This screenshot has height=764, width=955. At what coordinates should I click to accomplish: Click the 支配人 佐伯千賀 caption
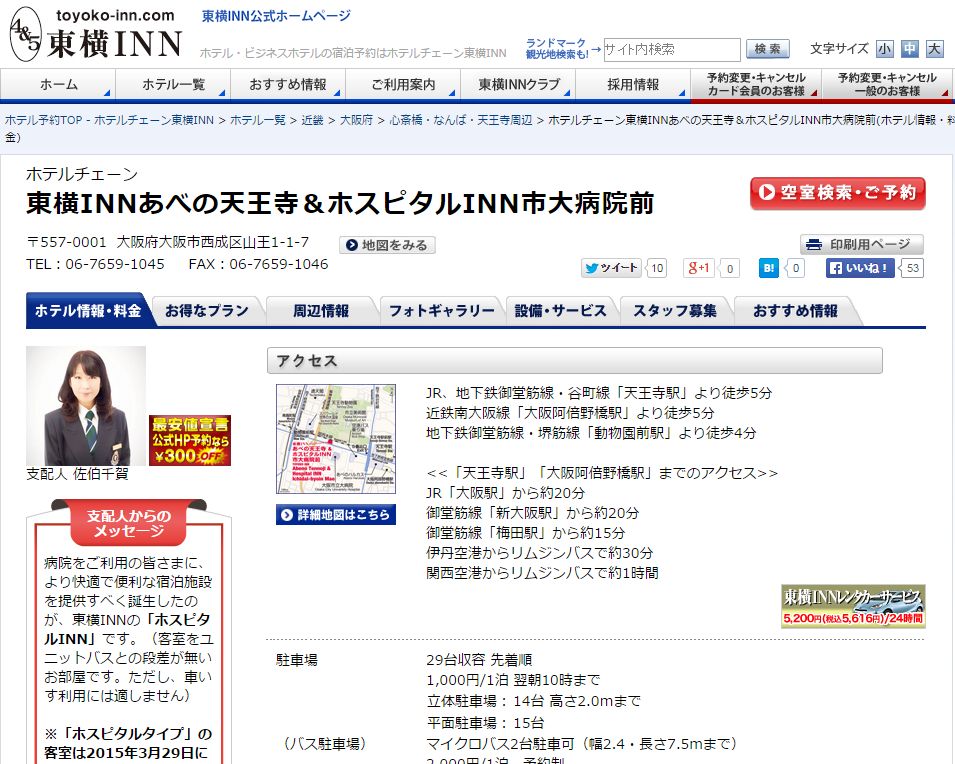pyautogui.click(x=77, y=474)
